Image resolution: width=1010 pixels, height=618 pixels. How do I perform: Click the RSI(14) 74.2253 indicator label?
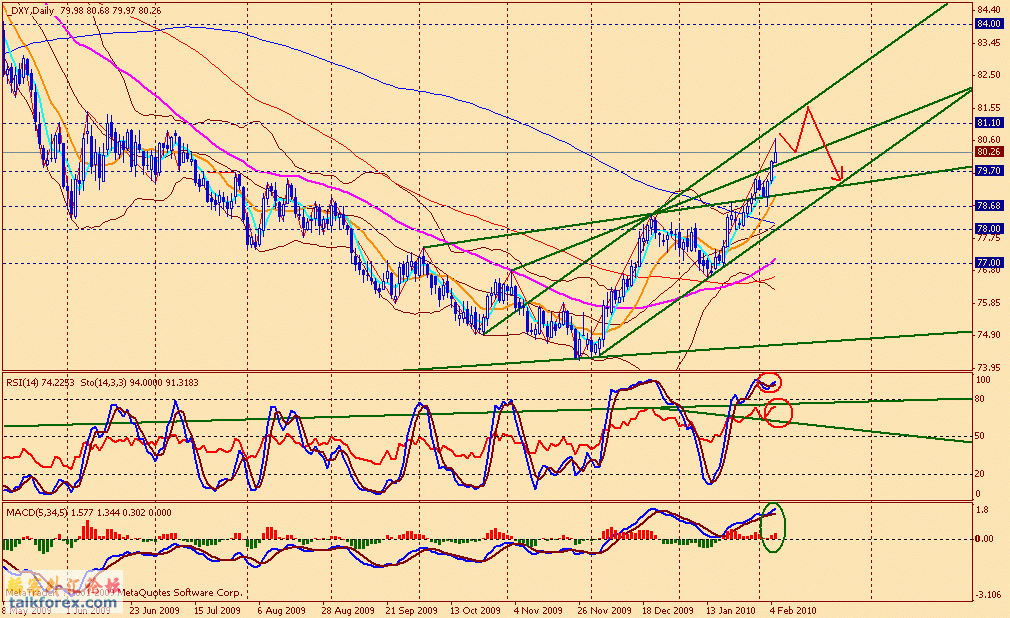41,382
